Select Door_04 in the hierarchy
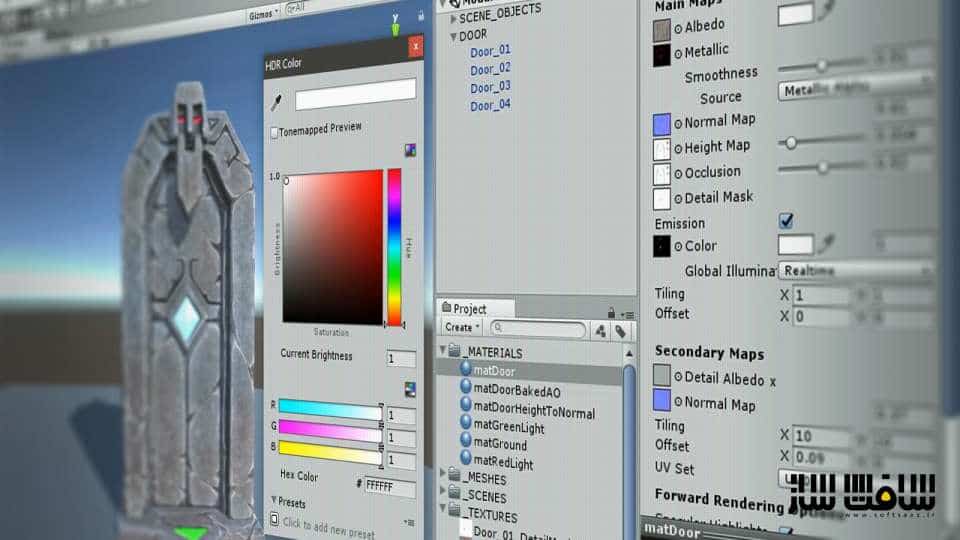The width and height of the screenshot is (960, 540). pyautogui.click(x=490, y=105)
